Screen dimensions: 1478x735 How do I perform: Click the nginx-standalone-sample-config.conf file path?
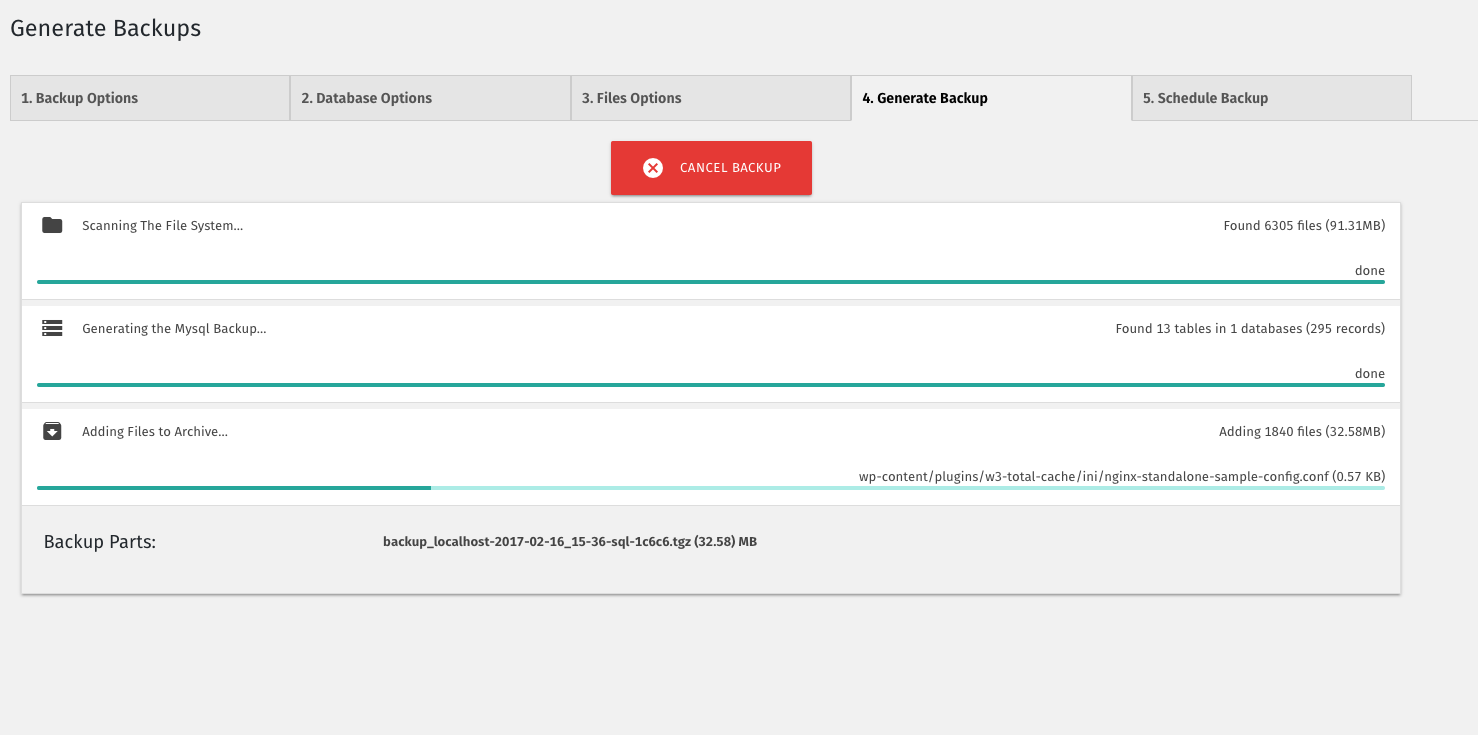click(1122, 477)
